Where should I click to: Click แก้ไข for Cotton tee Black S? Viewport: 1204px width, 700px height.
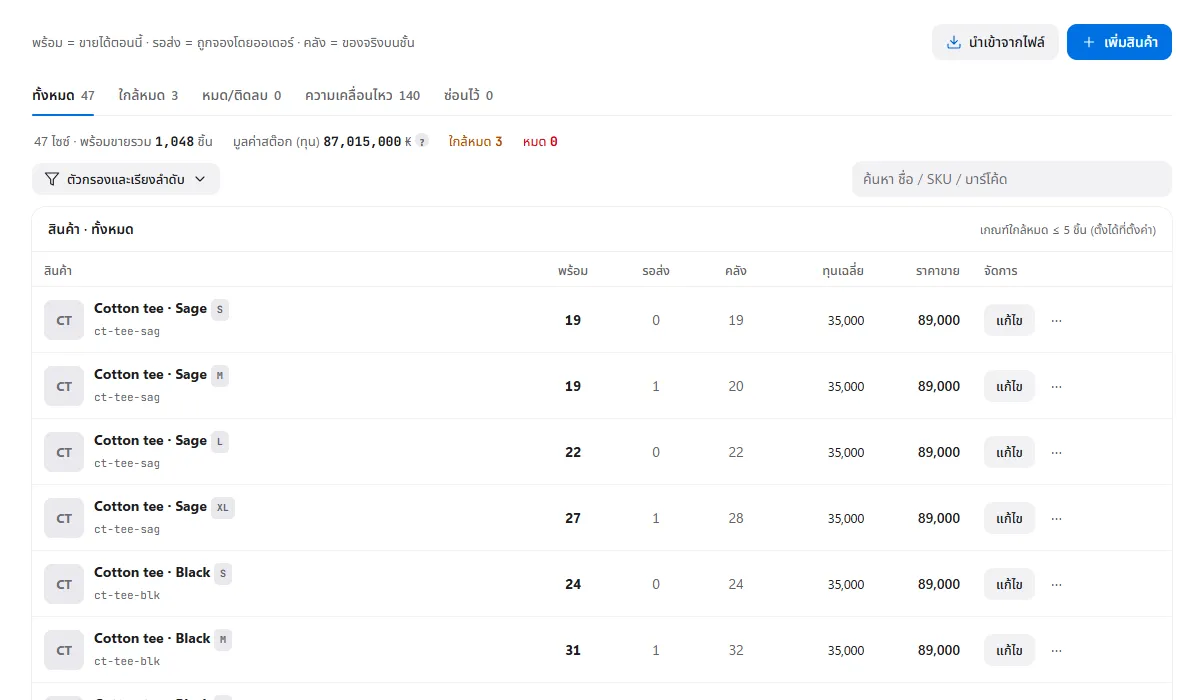1009,585
